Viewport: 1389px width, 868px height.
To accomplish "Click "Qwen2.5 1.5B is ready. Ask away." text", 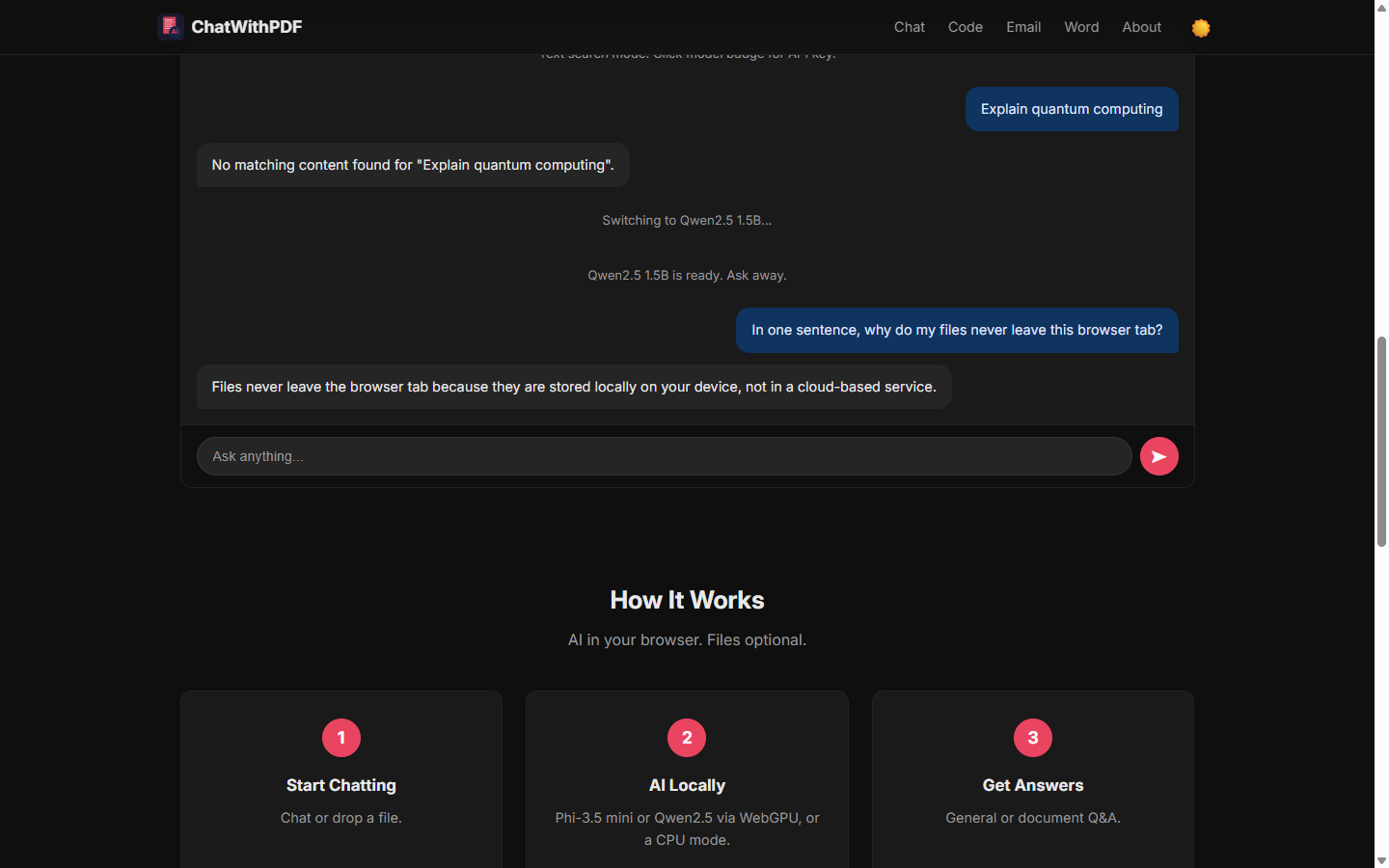I will click(x=687, y=275).
